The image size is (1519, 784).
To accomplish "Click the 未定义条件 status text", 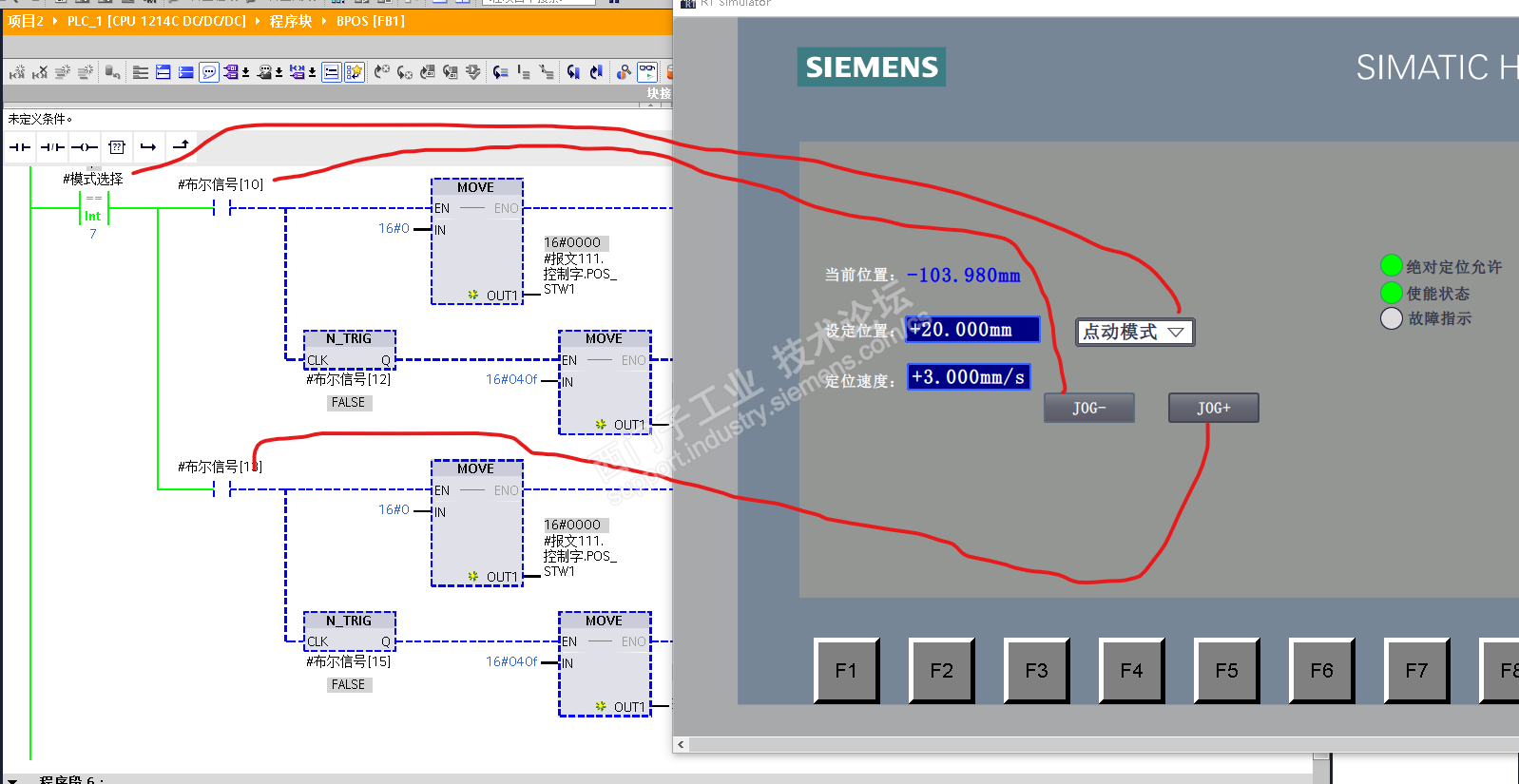I will (x=40, y=119).
